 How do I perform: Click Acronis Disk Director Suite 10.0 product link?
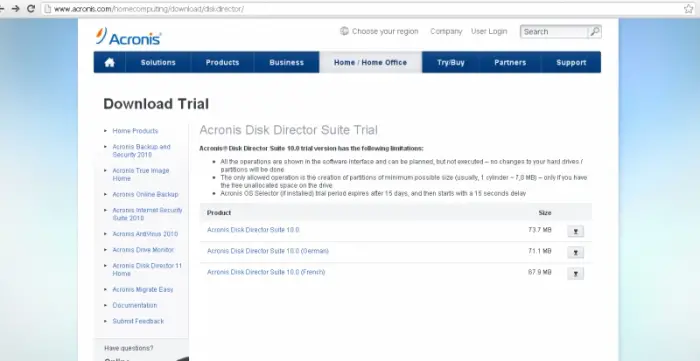click(x=253, y=230)
